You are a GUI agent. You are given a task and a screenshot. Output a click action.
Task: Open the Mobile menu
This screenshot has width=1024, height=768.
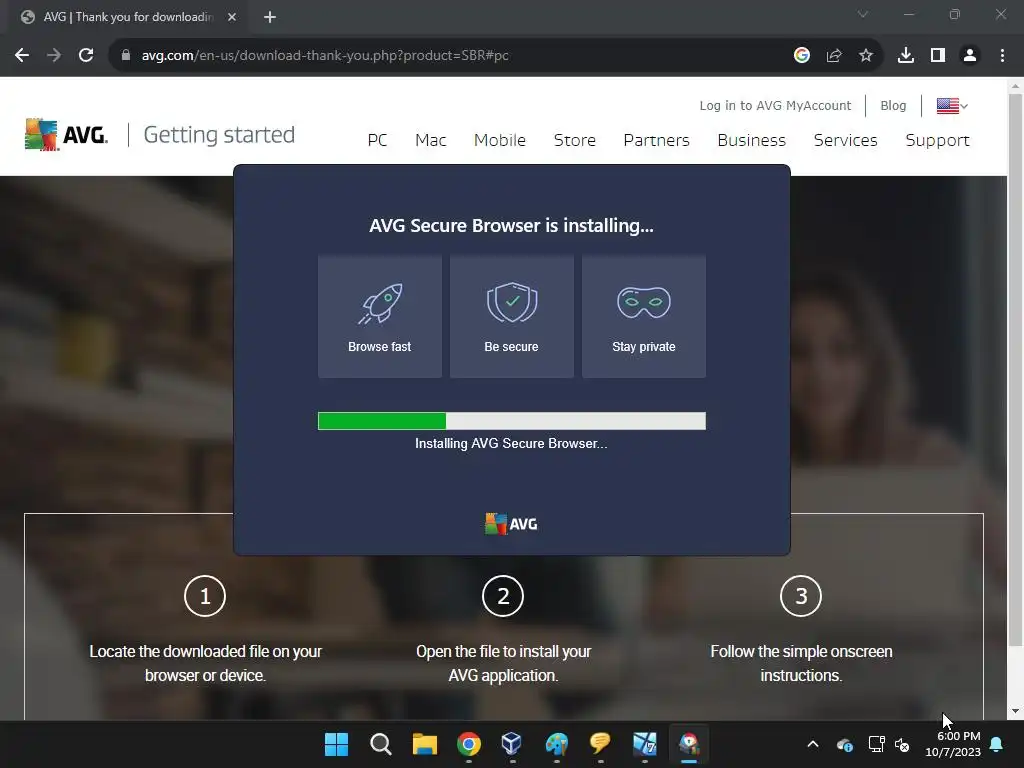500,140
